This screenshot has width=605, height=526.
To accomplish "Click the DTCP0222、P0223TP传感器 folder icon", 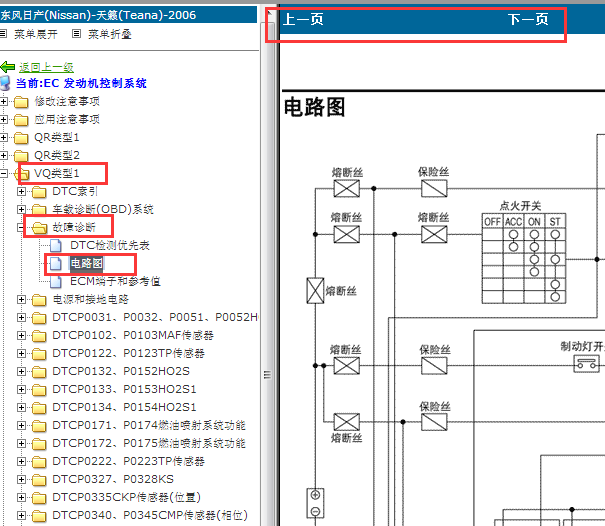I will [39, 462].
